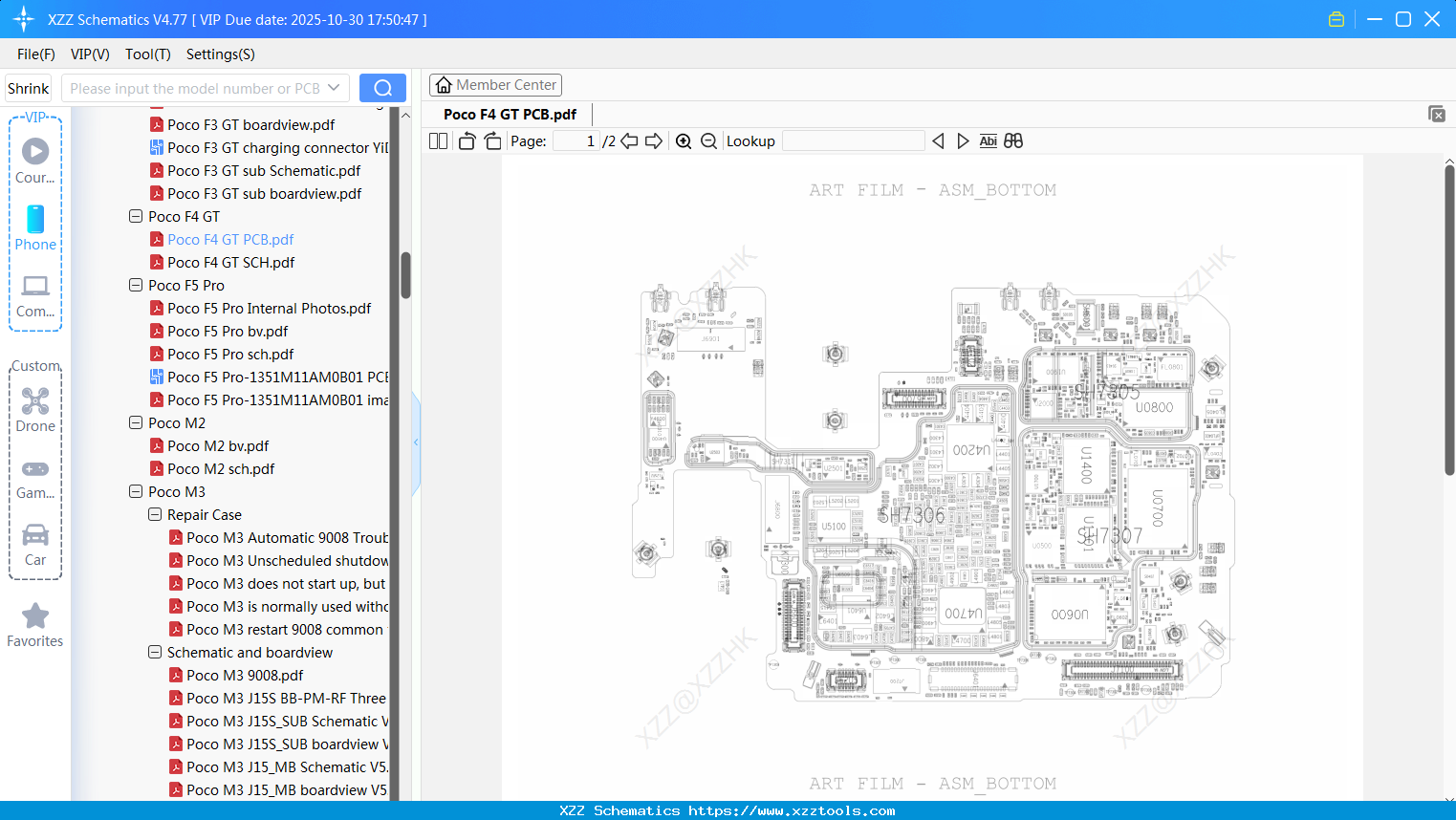Open the model number dropdown arrow

[x=334, y=88]
